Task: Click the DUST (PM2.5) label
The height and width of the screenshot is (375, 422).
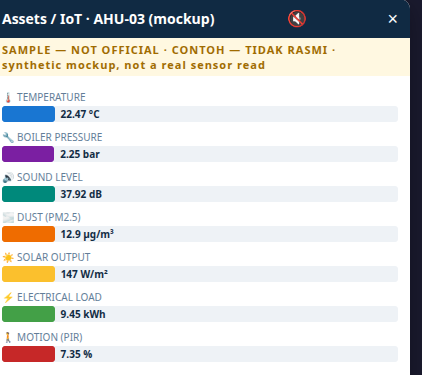Action: click(49, 217)
